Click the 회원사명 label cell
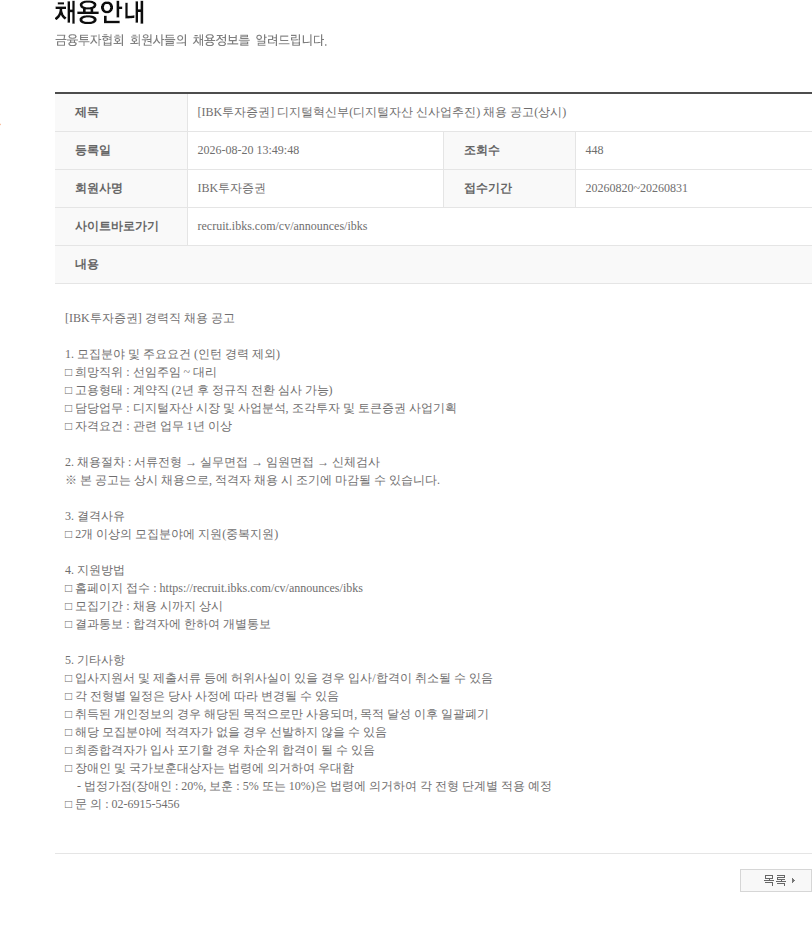This screenshot has width=812, height=947. [x=121, y=188]
